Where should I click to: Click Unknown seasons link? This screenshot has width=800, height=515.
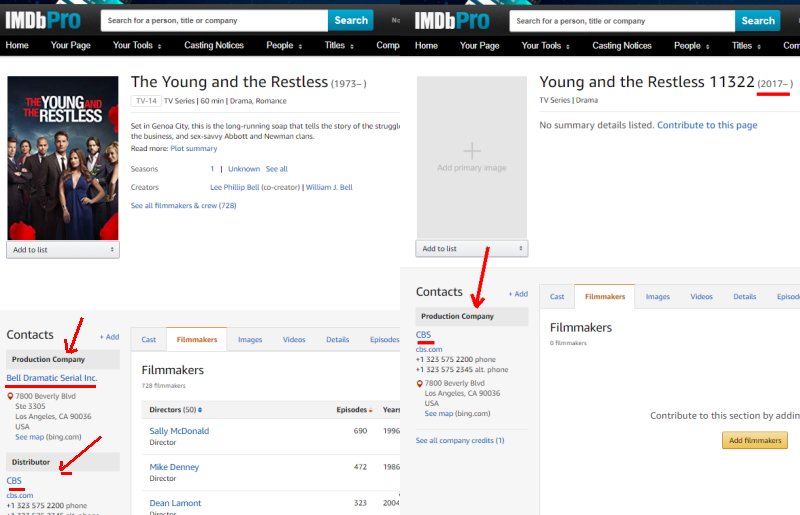click(244, 169)
